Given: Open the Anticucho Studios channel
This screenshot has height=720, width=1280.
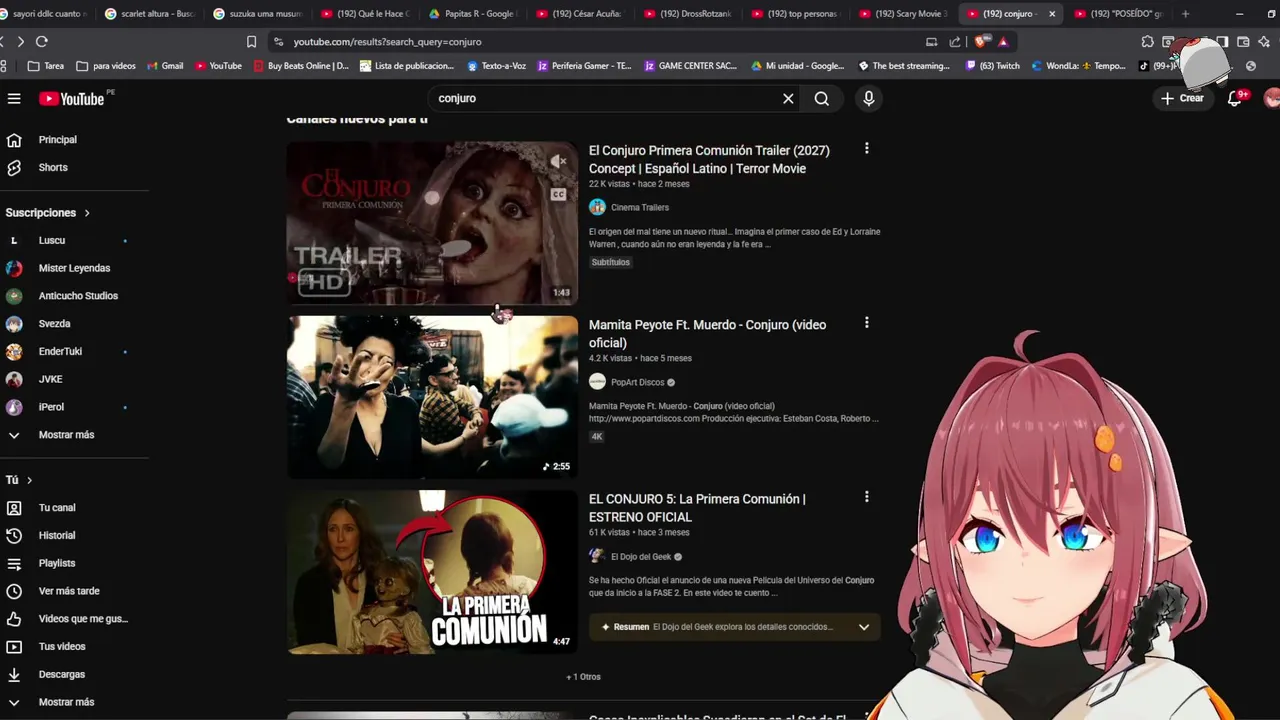Looking at the screenshot, I should (78, 296).
